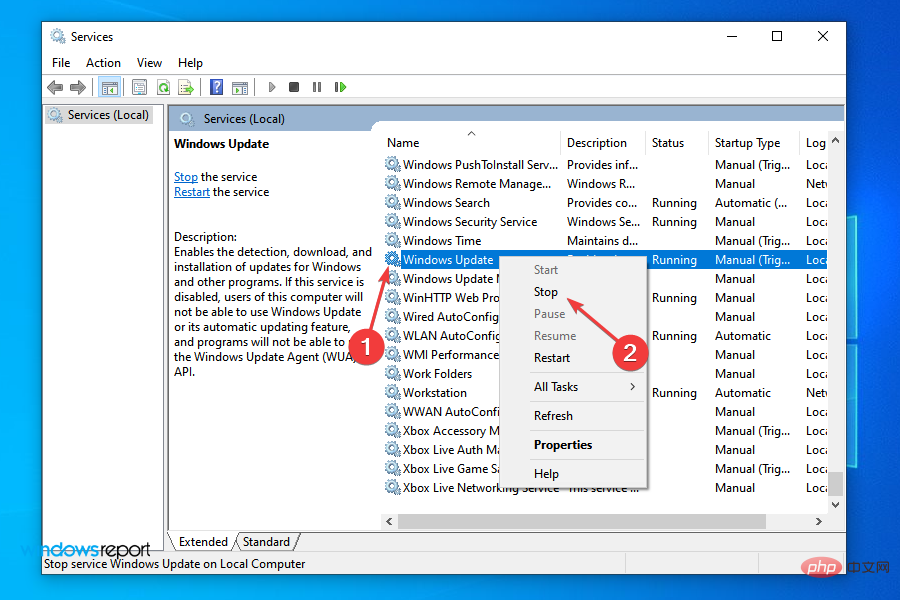The width and height of the screenshot is (900, 600).
Task: Click the Restart Service icon
Action: (x=341, y=87)
